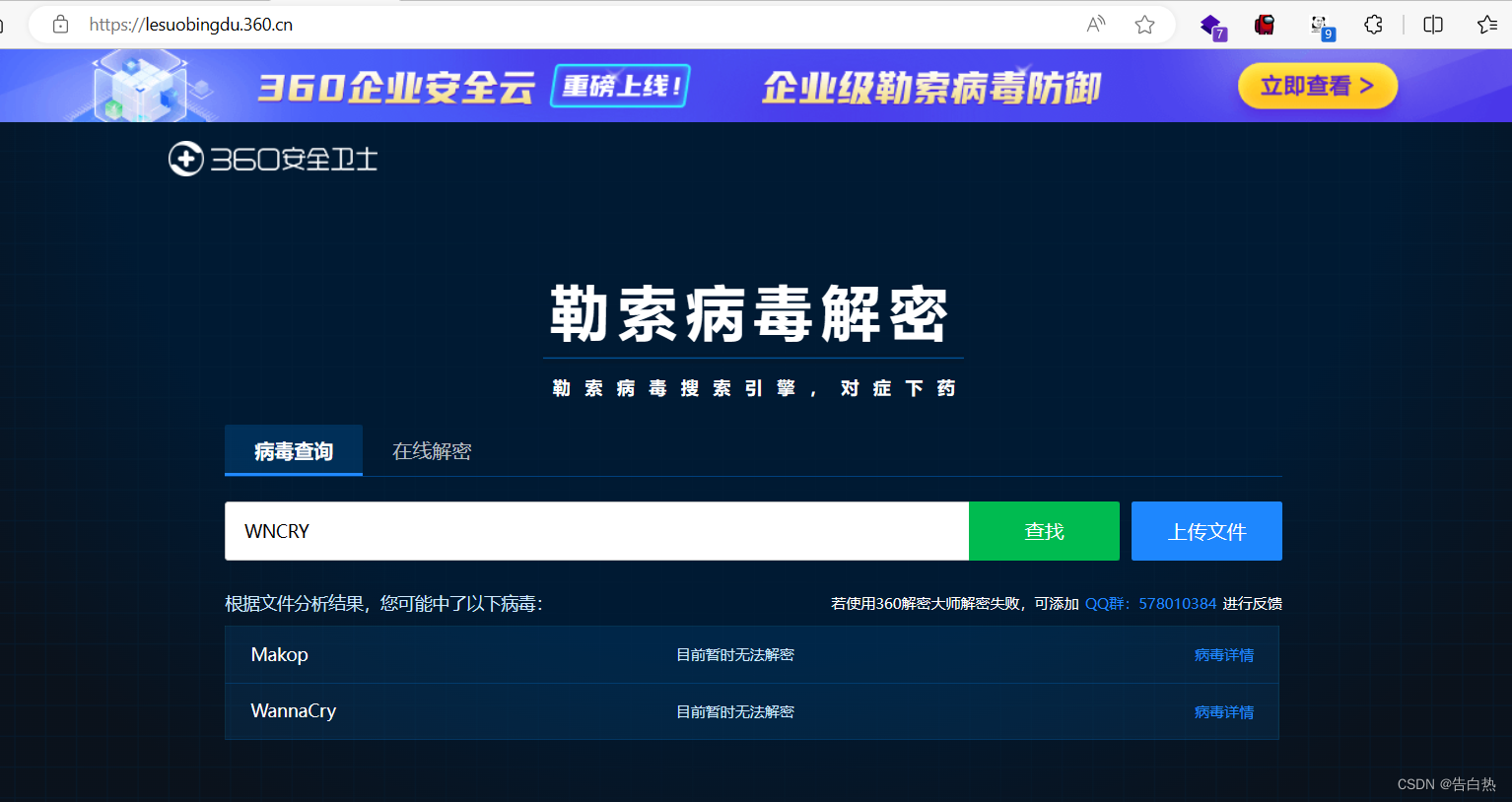Click the 立即查看 banner button

click(1318, 86)
